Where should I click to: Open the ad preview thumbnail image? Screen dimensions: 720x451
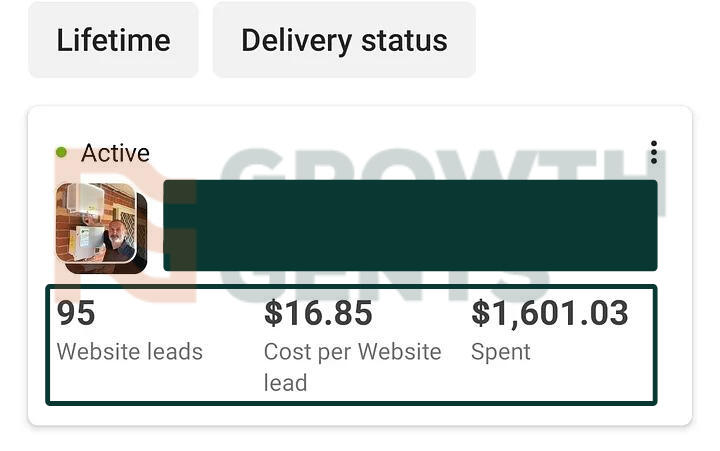click(x=101, y=227)
